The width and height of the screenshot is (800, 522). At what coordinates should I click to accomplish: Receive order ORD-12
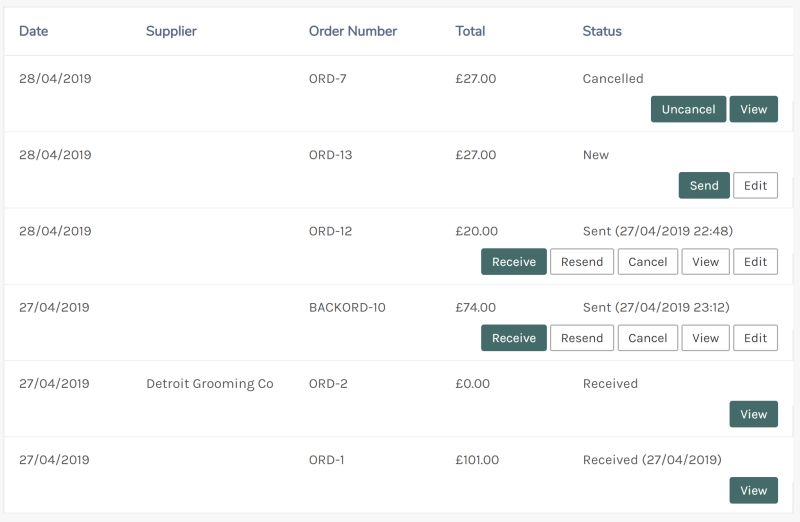pyautogui.click(x=514, y=261)
